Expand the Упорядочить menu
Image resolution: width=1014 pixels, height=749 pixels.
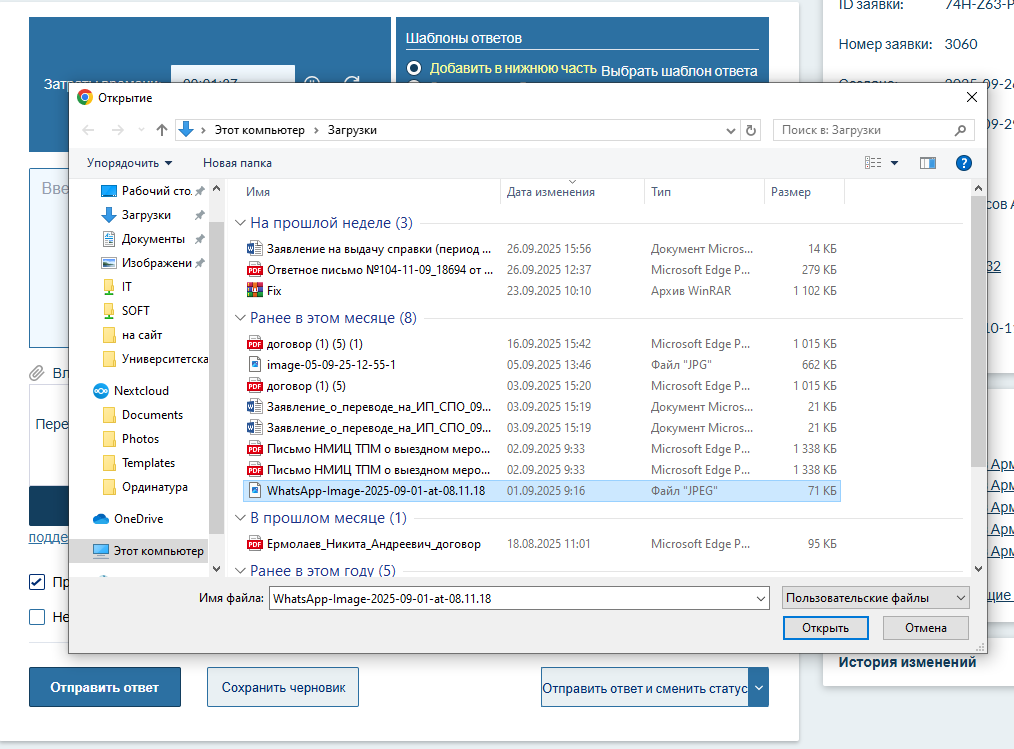tap(129, 163)
